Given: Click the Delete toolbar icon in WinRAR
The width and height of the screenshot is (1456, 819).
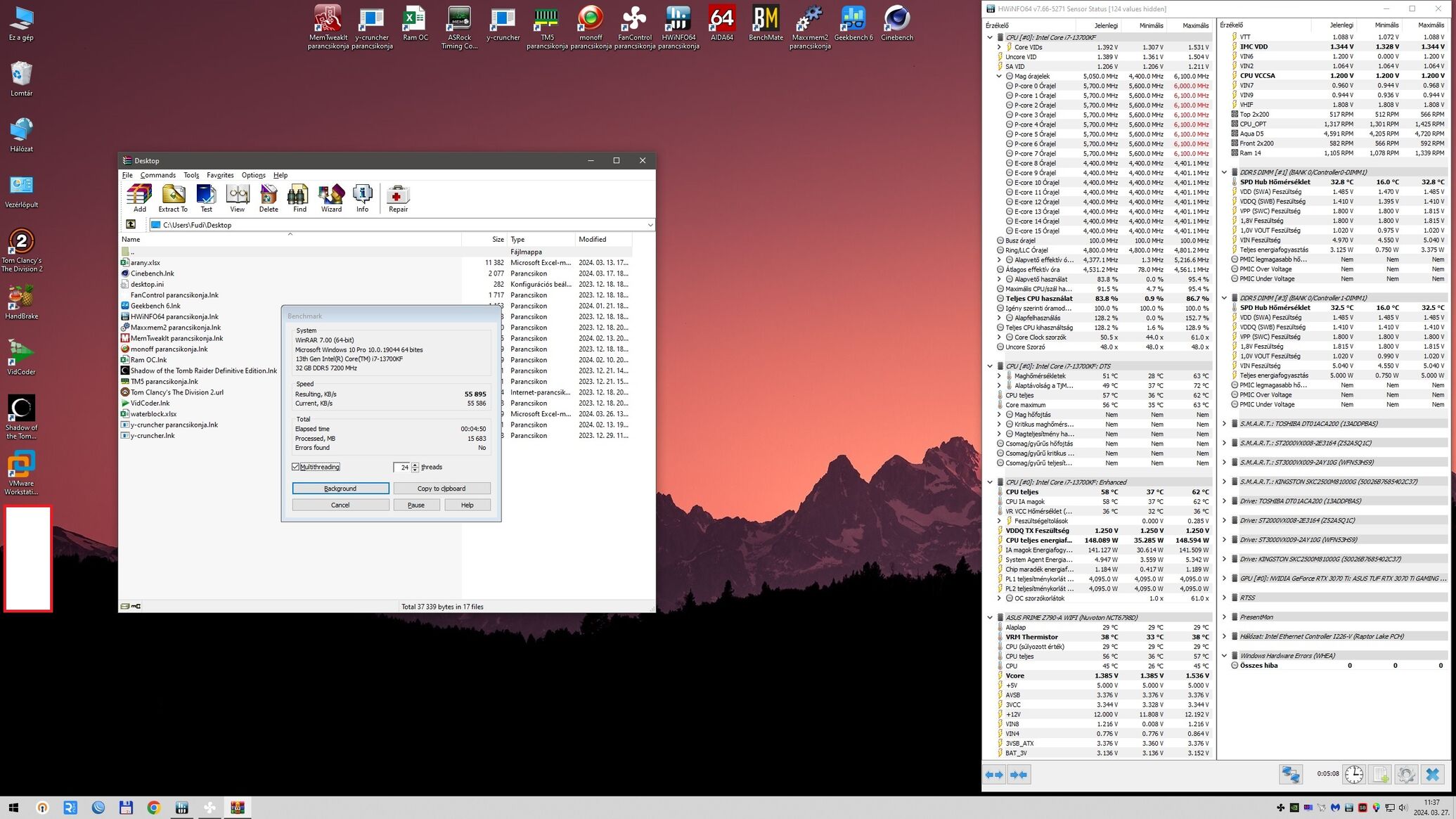Looking at the screenshot, I should 269,198.
